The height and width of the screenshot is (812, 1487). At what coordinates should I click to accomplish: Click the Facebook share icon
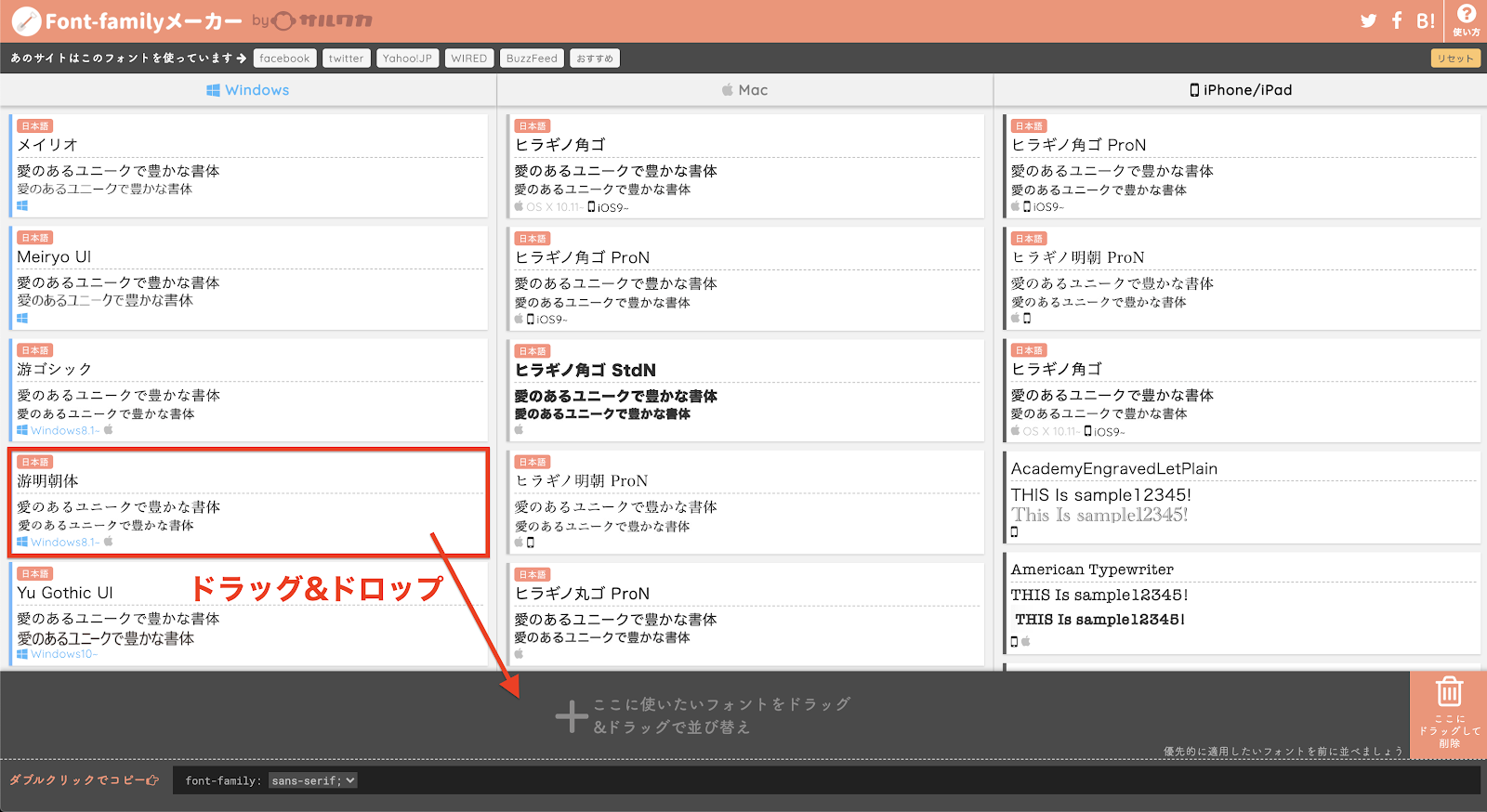(x=1397, y=20)
